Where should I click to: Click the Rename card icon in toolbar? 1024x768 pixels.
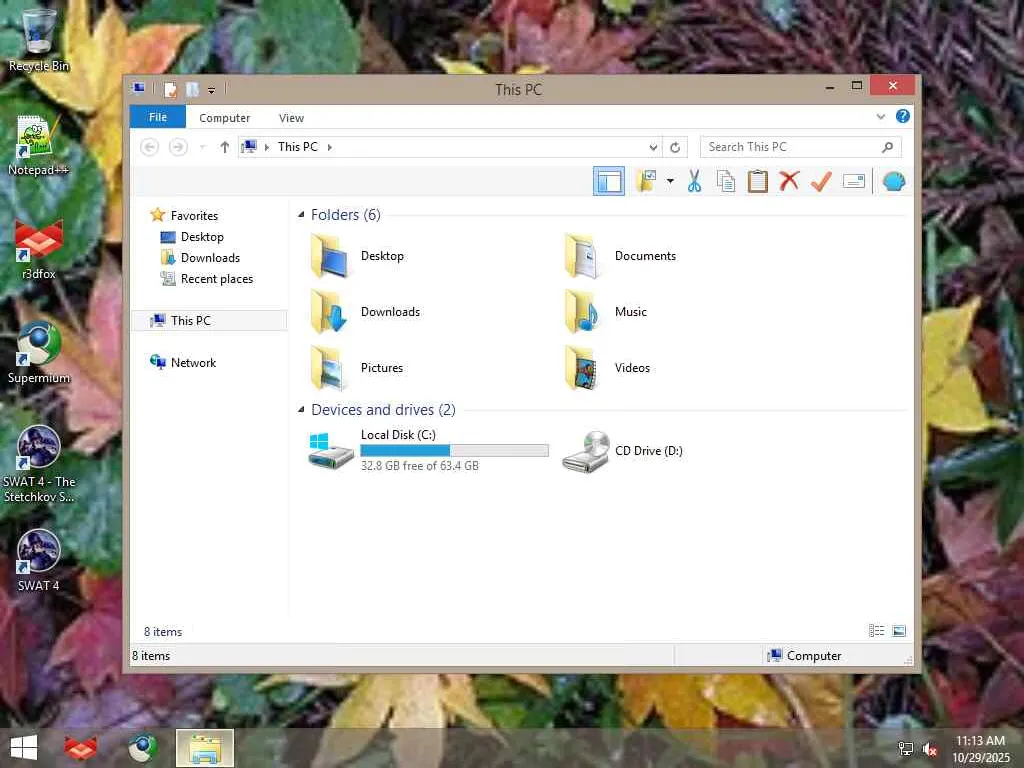click(x=854, y=181)
